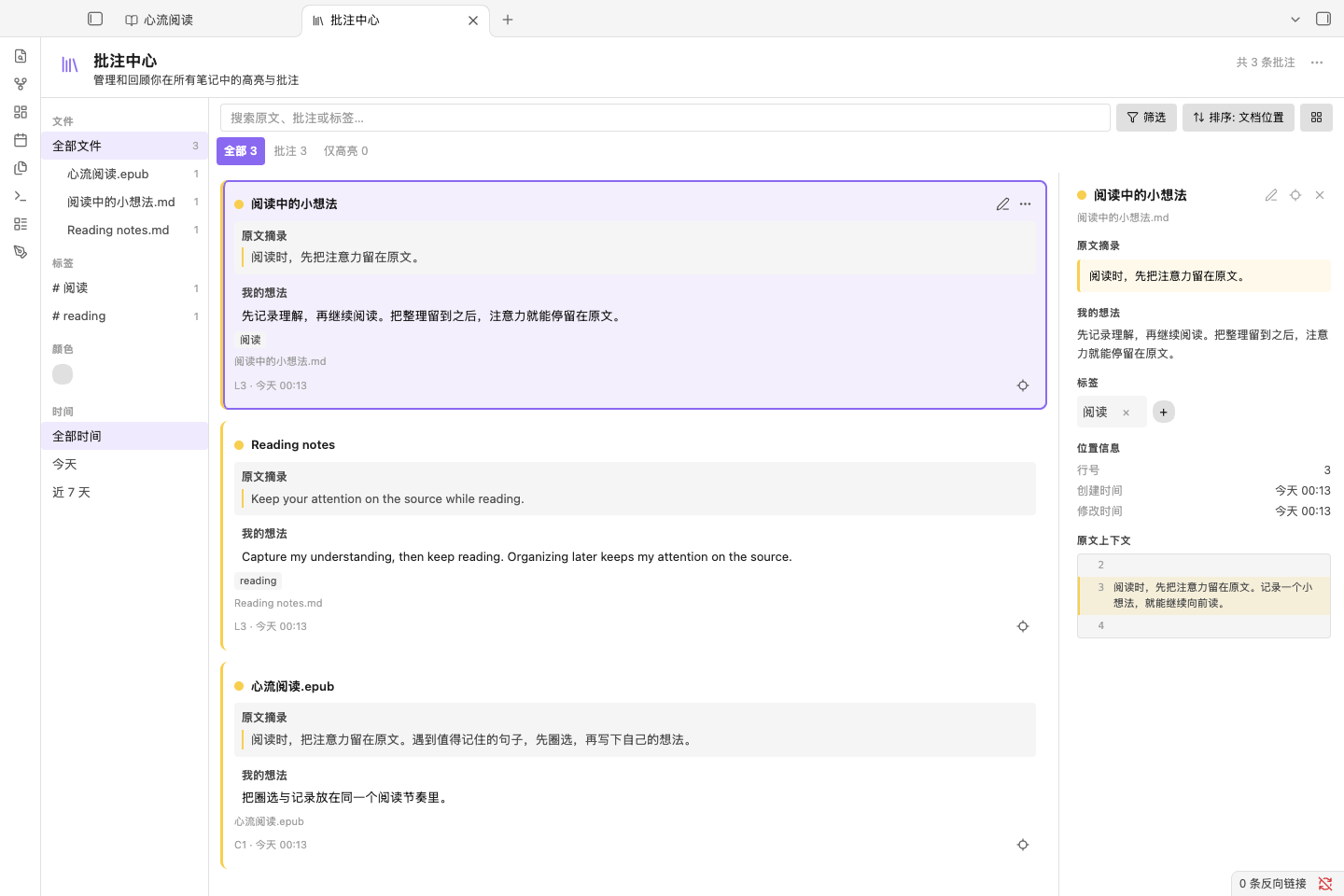Open the canvas grid ribbon icon
The width and height of the screenshot is (1344, 896).
(x=21, y=112)
